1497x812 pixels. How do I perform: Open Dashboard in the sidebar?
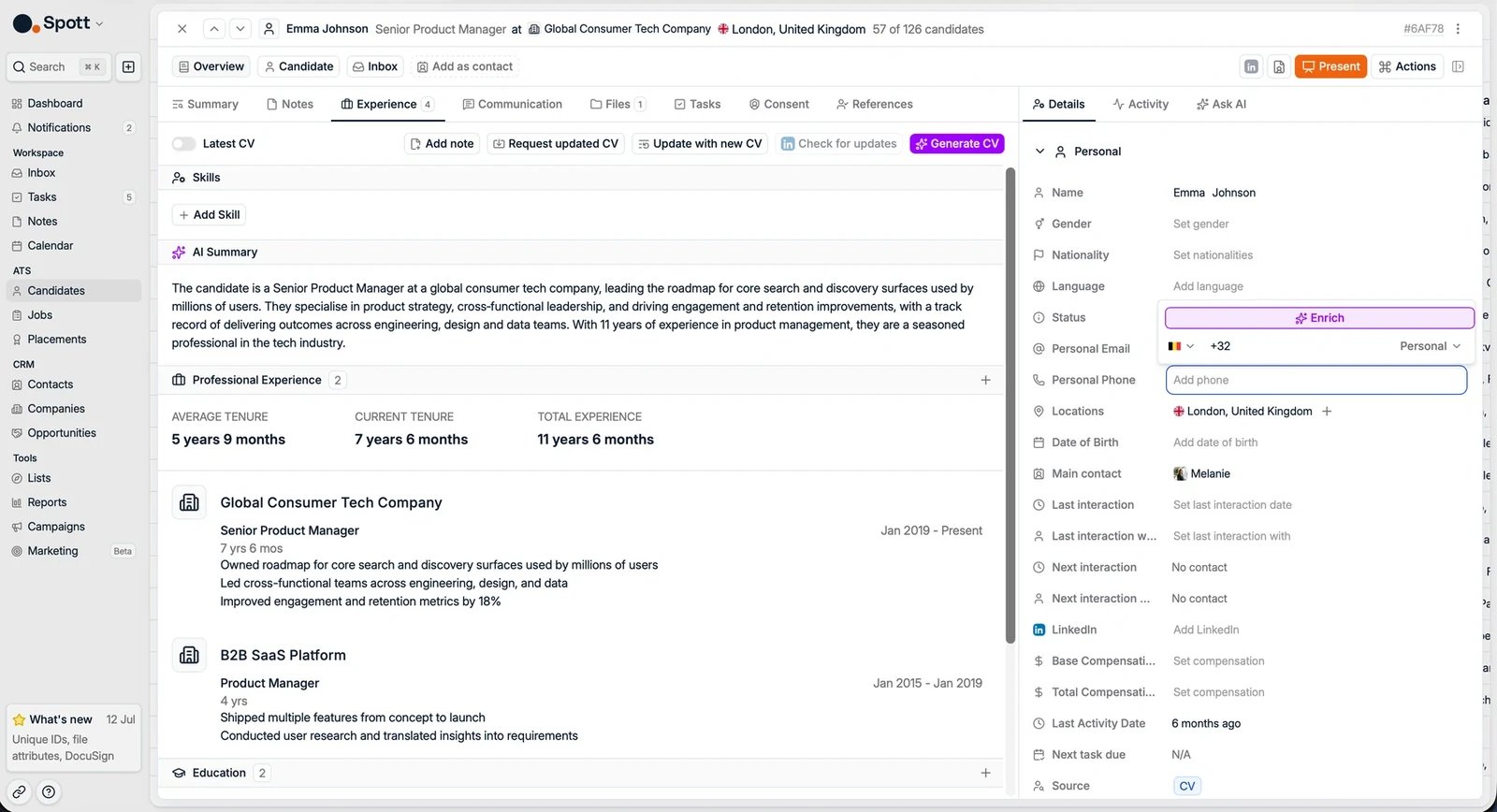click(74, 103)
